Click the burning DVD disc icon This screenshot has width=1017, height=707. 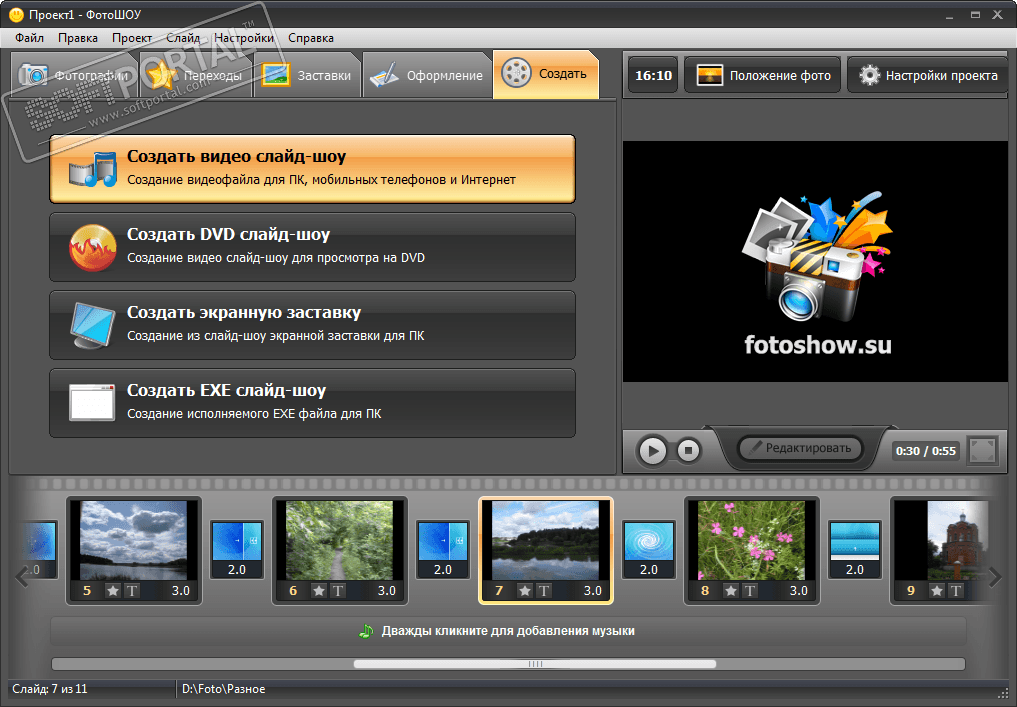pos(93,247)
